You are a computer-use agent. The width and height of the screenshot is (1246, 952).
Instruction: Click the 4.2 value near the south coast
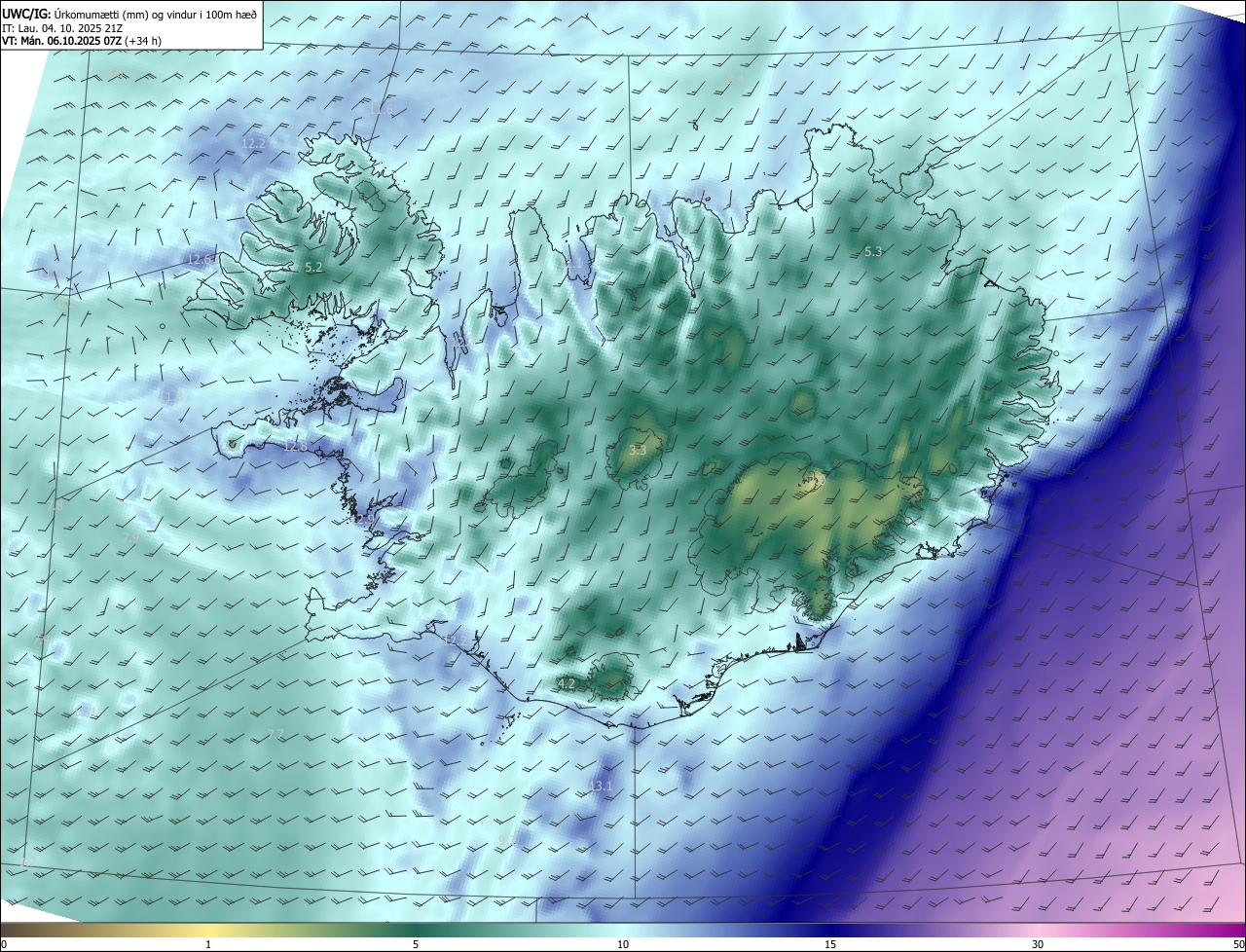tap(567, 684)
